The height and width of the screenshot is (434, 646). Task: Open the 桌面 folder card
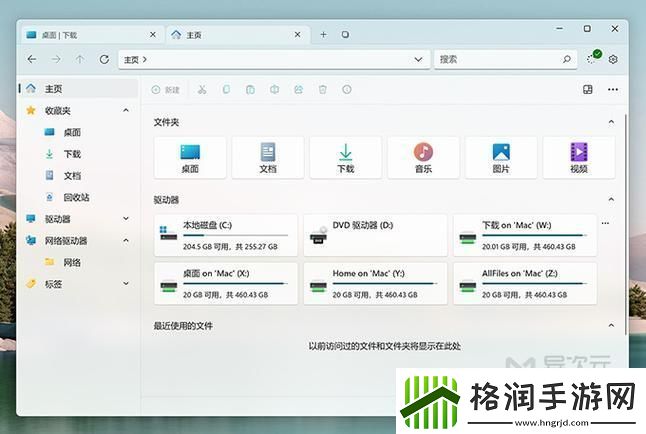tap(190, 158)
